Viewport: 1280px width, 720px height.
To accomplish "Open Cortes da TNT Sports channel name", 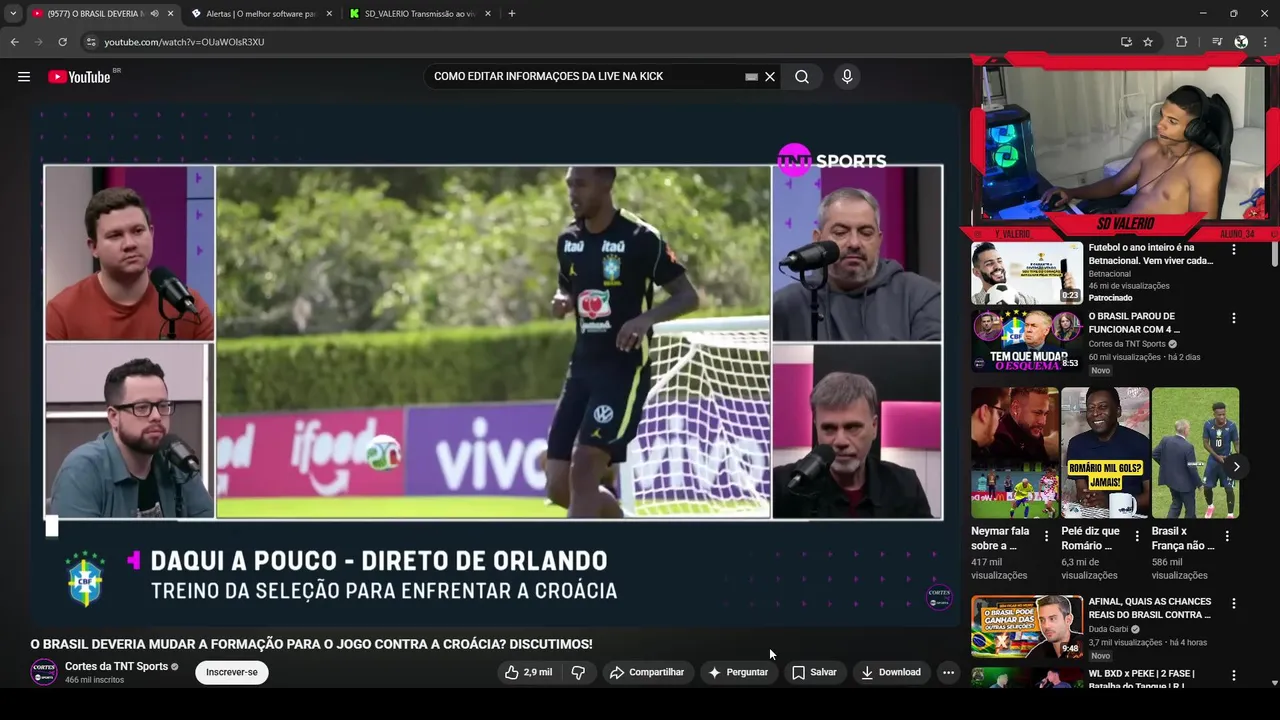I will [116, 666].
